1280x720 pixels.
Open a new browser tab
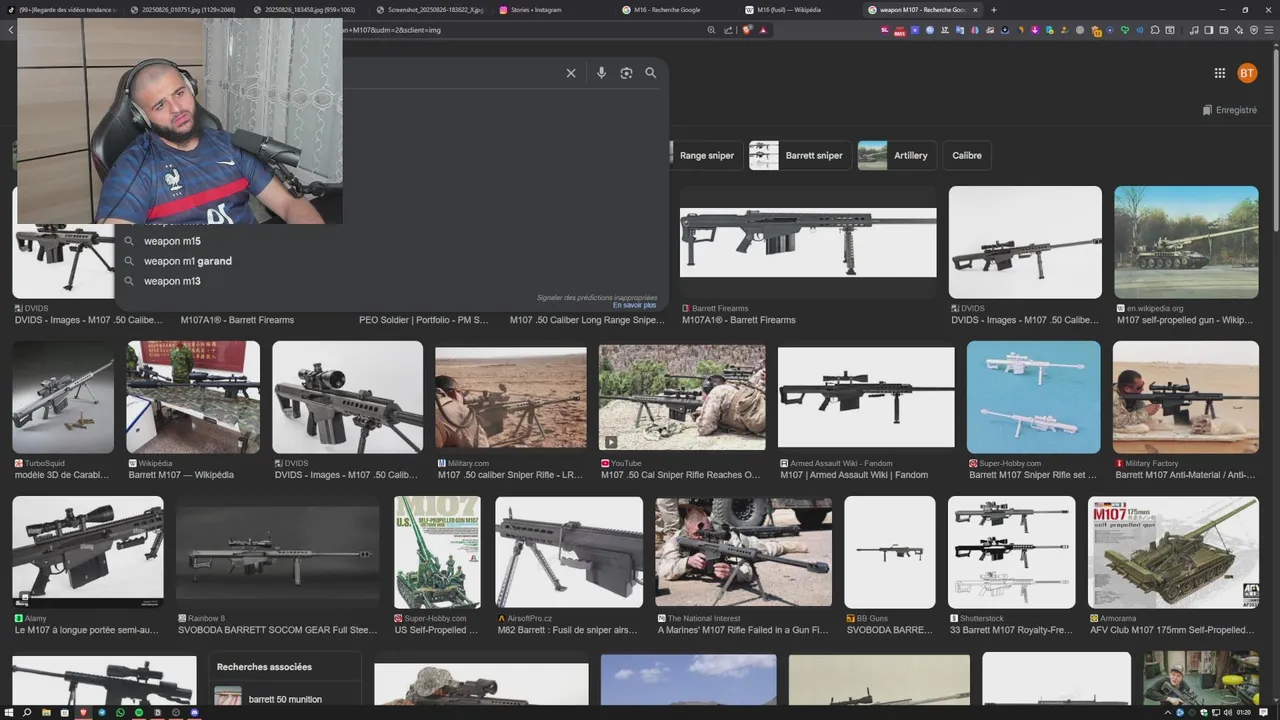[x=993, y=10]
